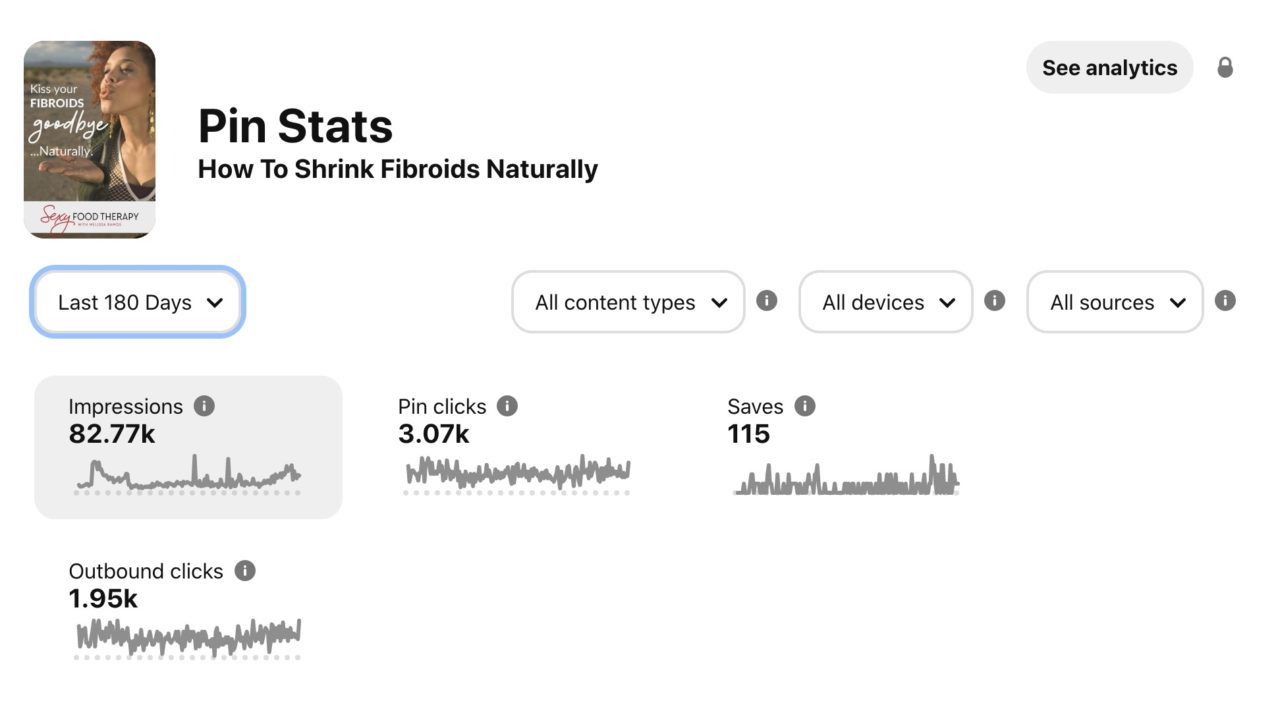This screenshot has width=1280, height=705.
Task: Click the info icon next to All devices
Action: point(994,300)
